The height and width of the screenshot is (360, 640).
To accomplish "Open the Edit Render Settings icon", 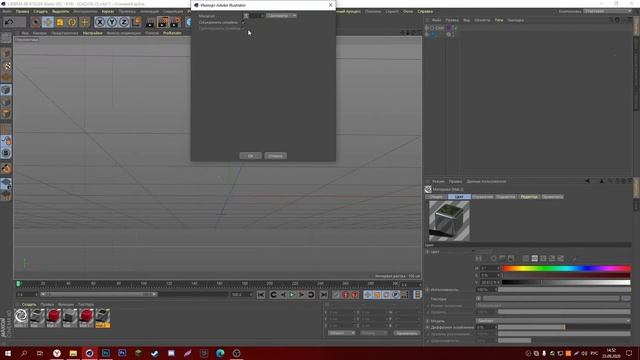I will [x=176, y=22].
